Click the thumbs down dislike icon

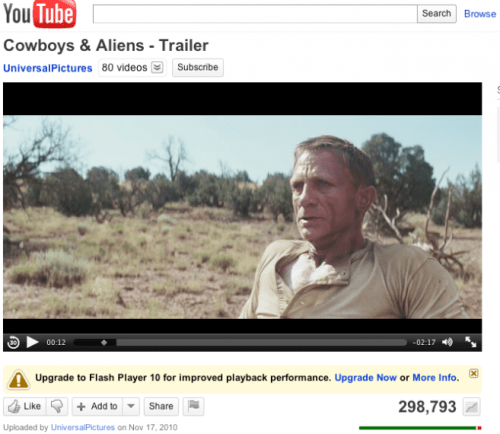[57, 406]
